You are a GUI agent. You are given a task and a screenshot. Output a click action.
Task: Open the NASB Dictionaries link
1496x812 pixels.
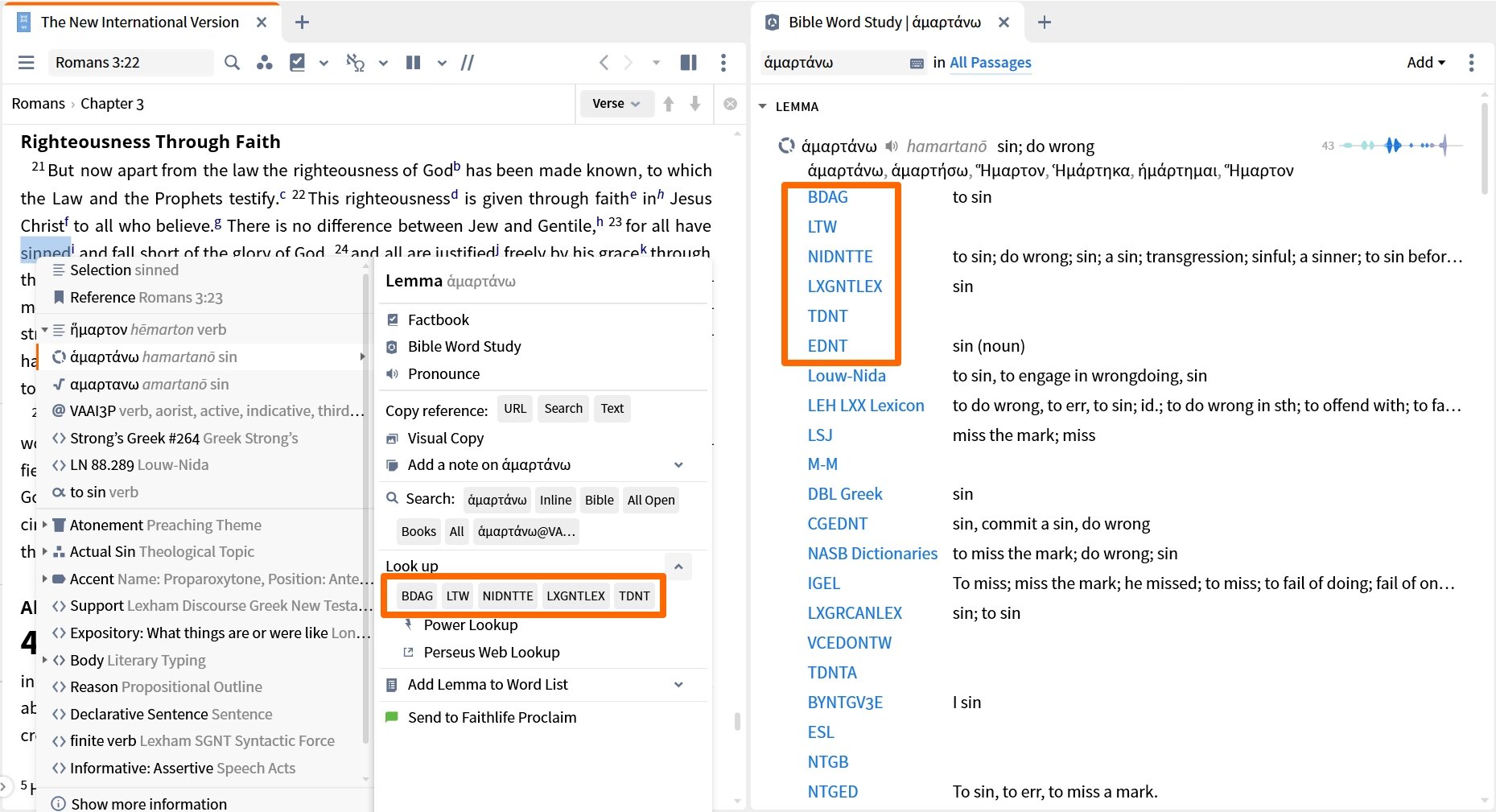tap(872, 554)
